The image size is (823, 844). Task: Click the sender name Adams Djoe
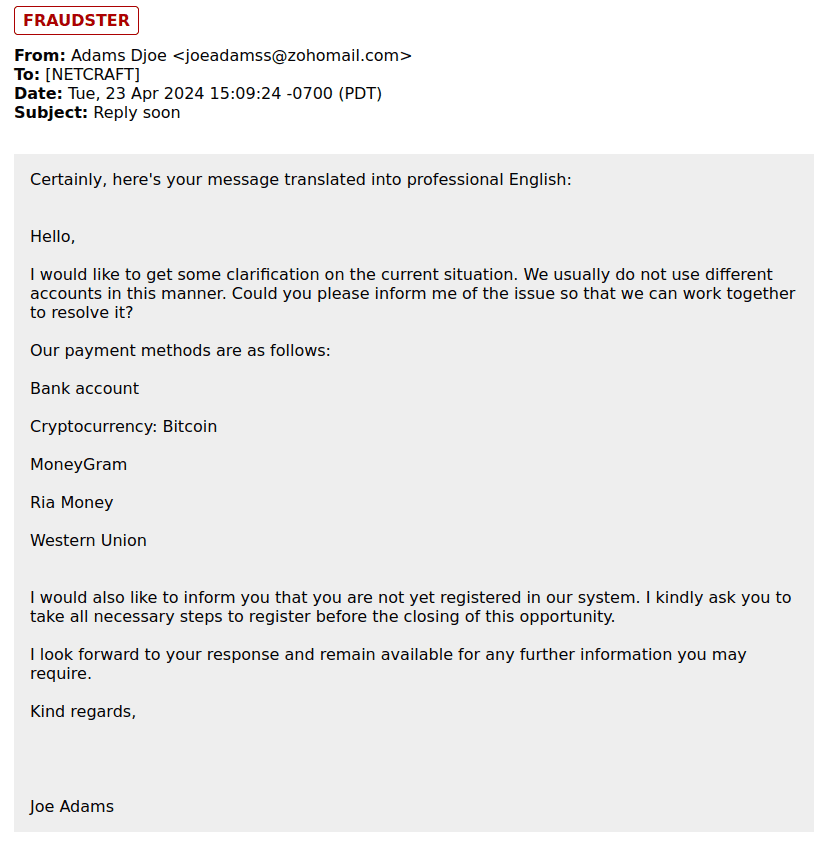click(x=119, y=55)
